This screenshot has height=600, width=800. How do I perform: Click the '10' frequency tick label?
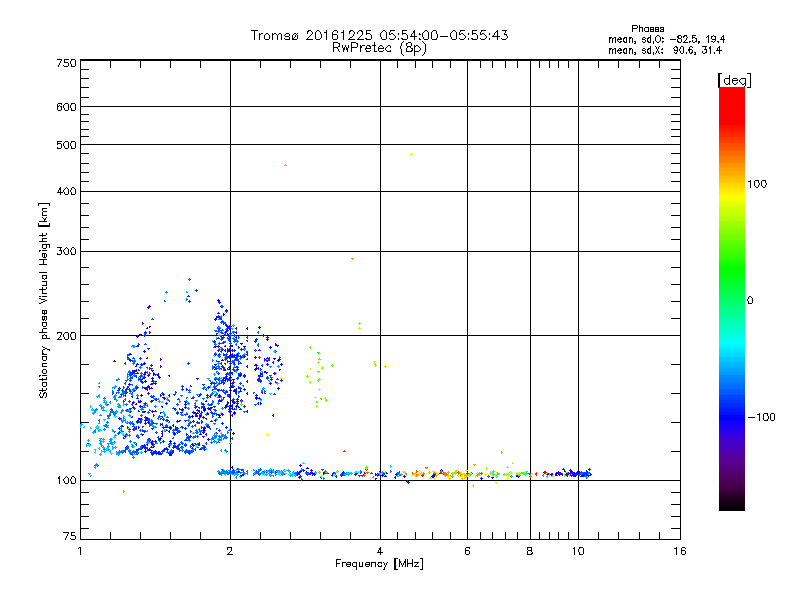tap(578, 551)
